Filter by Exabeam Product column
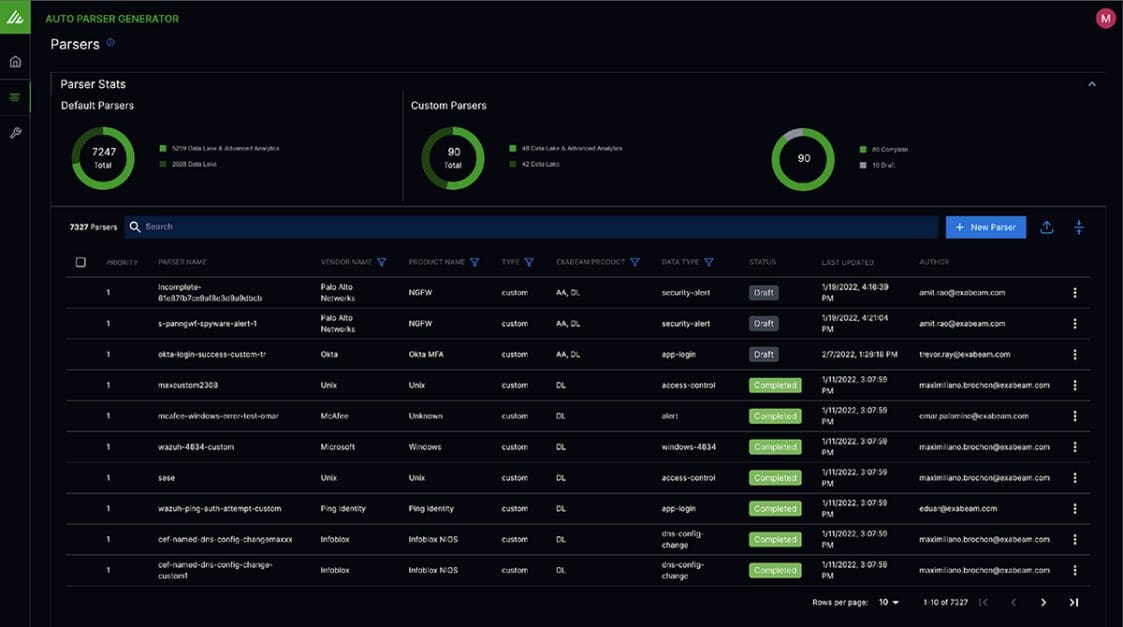Image resolution: width=1123 pixels, height=627 pixels. pyautogui.click(x=635, y=262)
